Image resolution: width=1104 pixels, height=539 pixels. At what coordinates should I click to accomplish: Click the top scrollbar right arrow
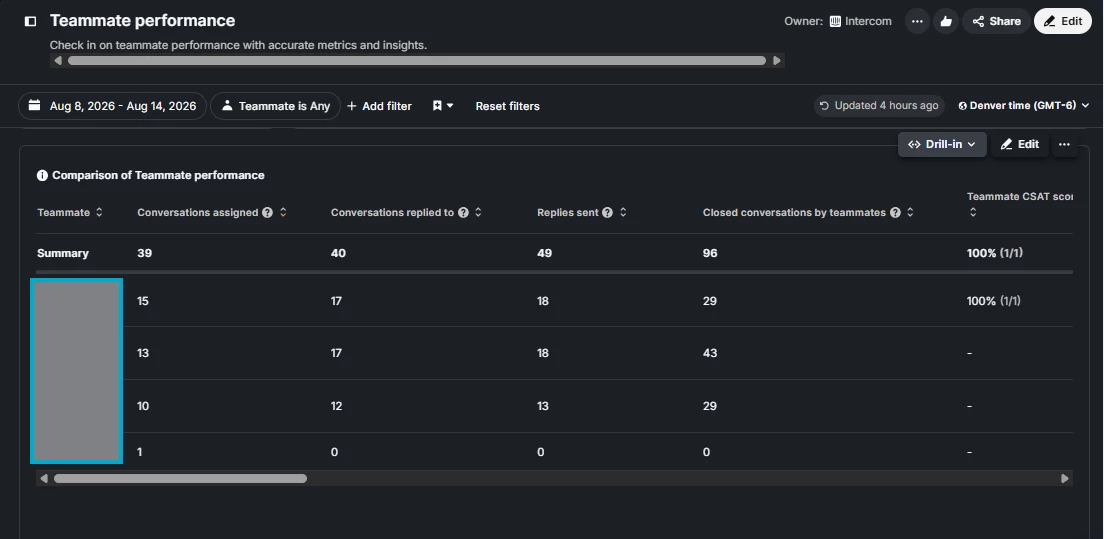777,61
